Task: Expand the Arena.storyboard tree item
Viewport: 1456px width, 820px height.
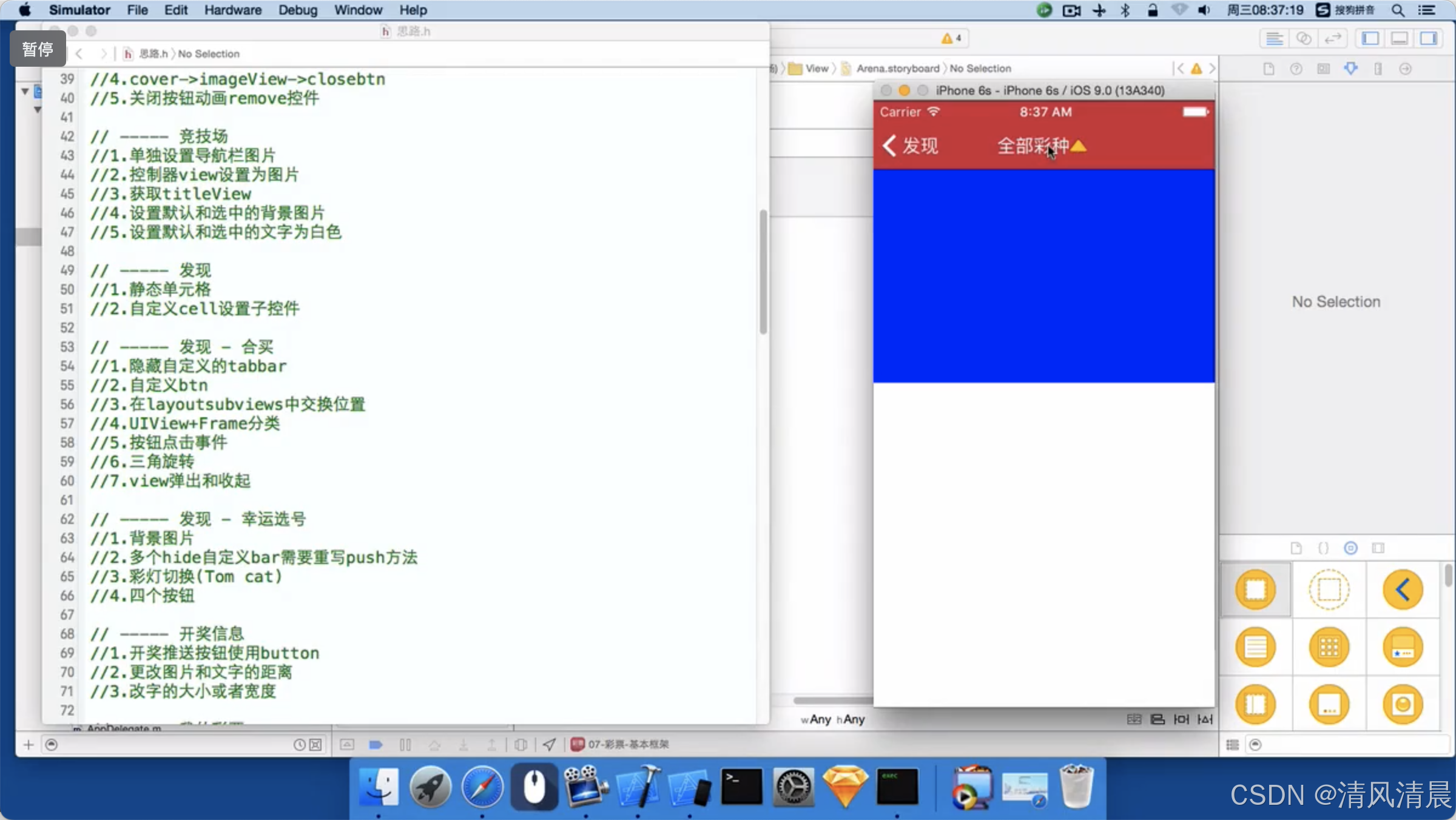Action: [896, 68]
